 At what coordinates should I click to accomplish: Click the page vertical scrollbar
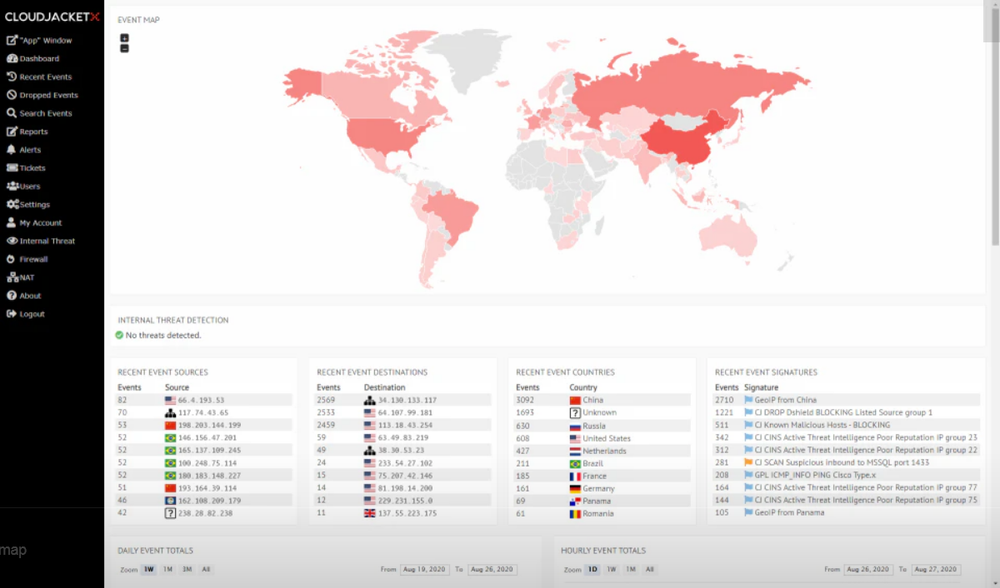tap(994, 128)
